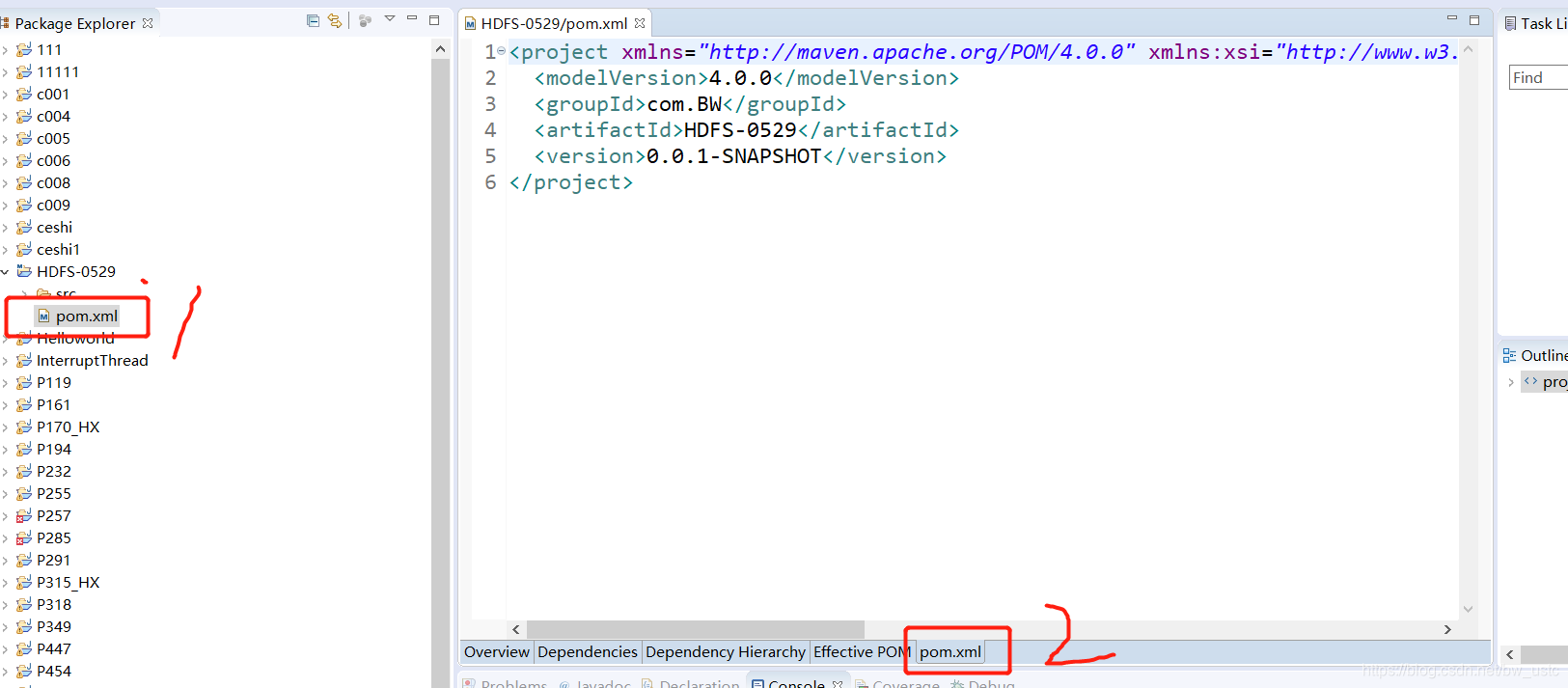
Task: Toggle Link with Editor icon
Action: [x=335, y=20]
